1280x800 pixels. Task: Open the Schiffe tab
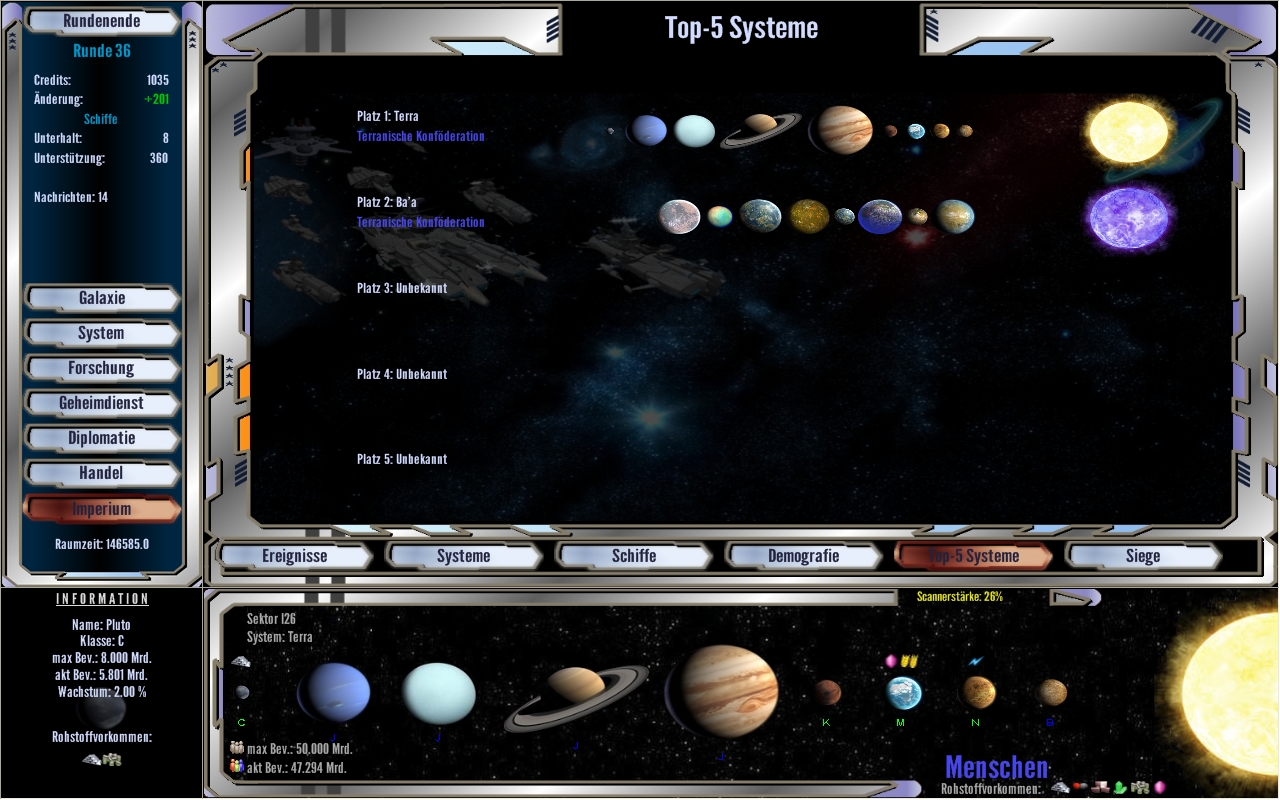pos(633,556)
